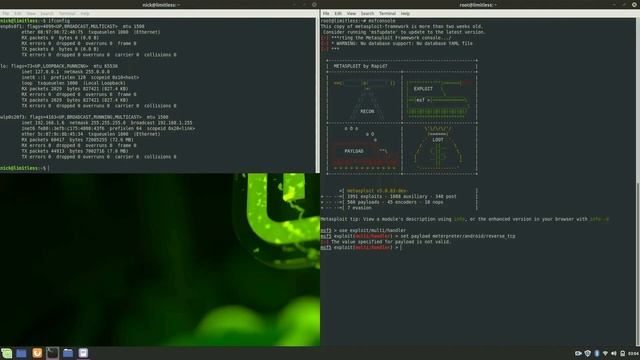Click the WARNING No database support line
Screen dimensions: 640x360
pos(397,44)
